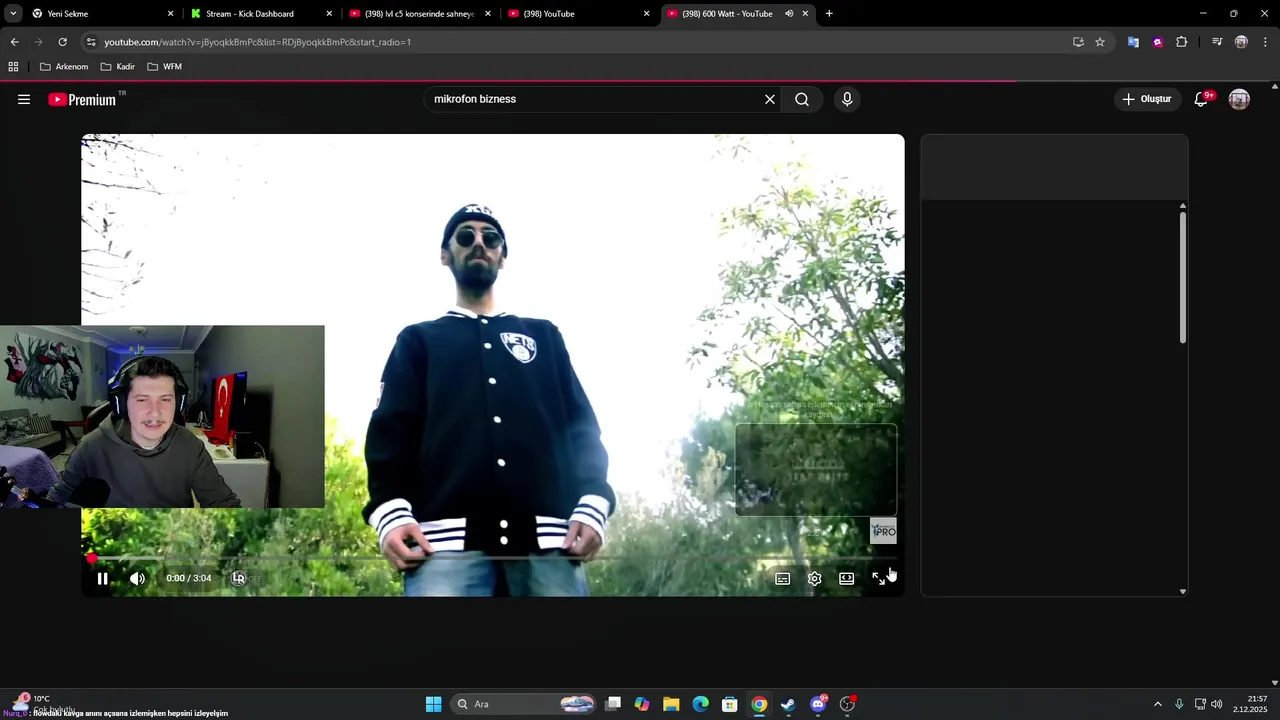This screenshot has width=1280, height=720.
Task: Install app icon in address bar
Action: 1078,42
